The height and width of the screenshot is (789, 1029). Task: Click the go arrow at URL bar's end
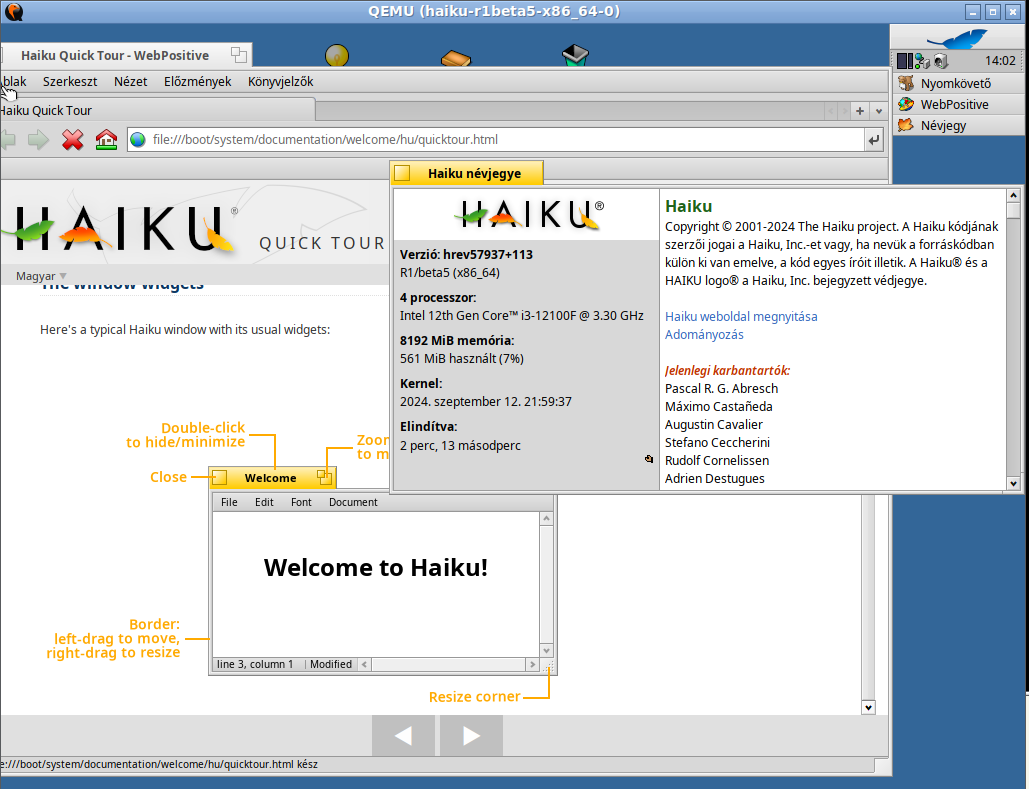[x=873, y=140]
